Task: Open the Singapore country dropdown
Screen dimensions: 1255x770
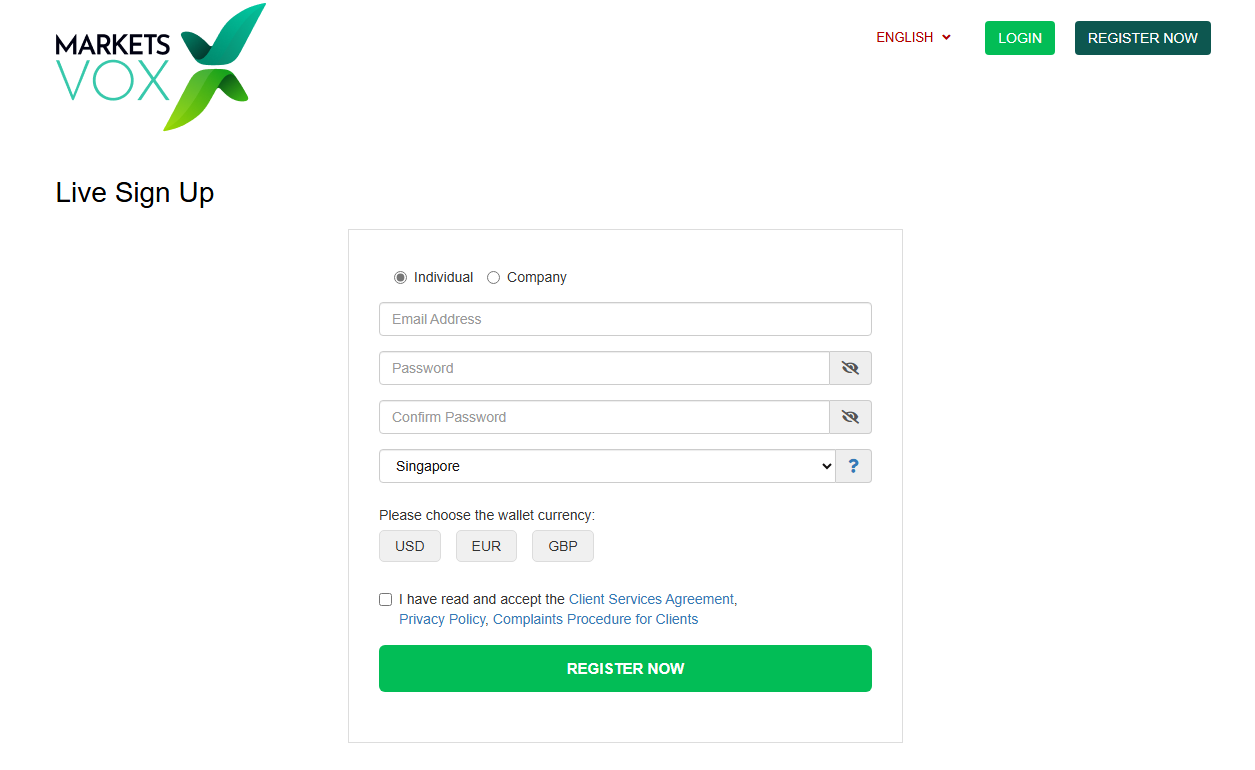Action: click(607, 466)
